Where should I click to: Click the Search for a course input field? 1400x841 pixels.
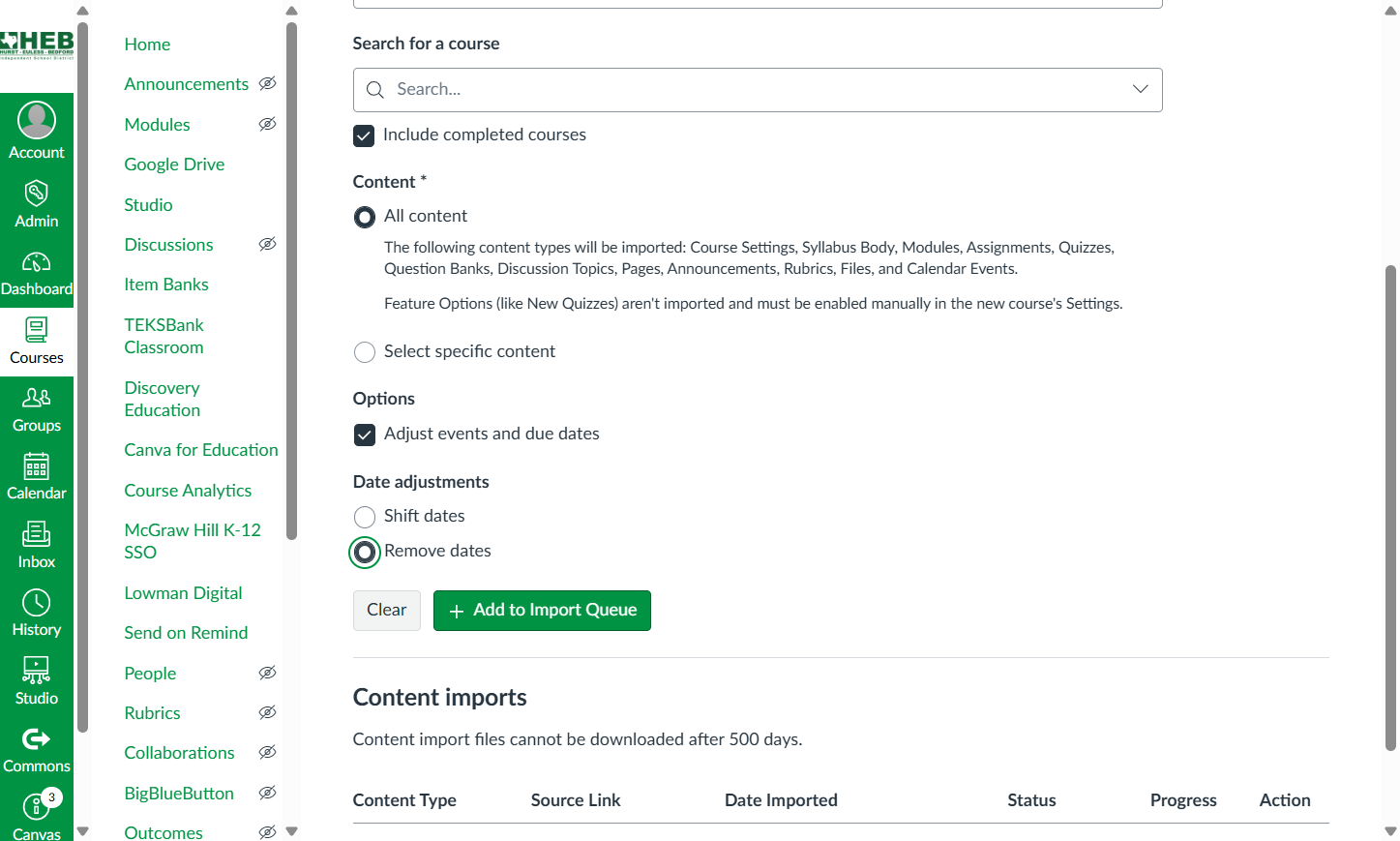click(758, 90)
